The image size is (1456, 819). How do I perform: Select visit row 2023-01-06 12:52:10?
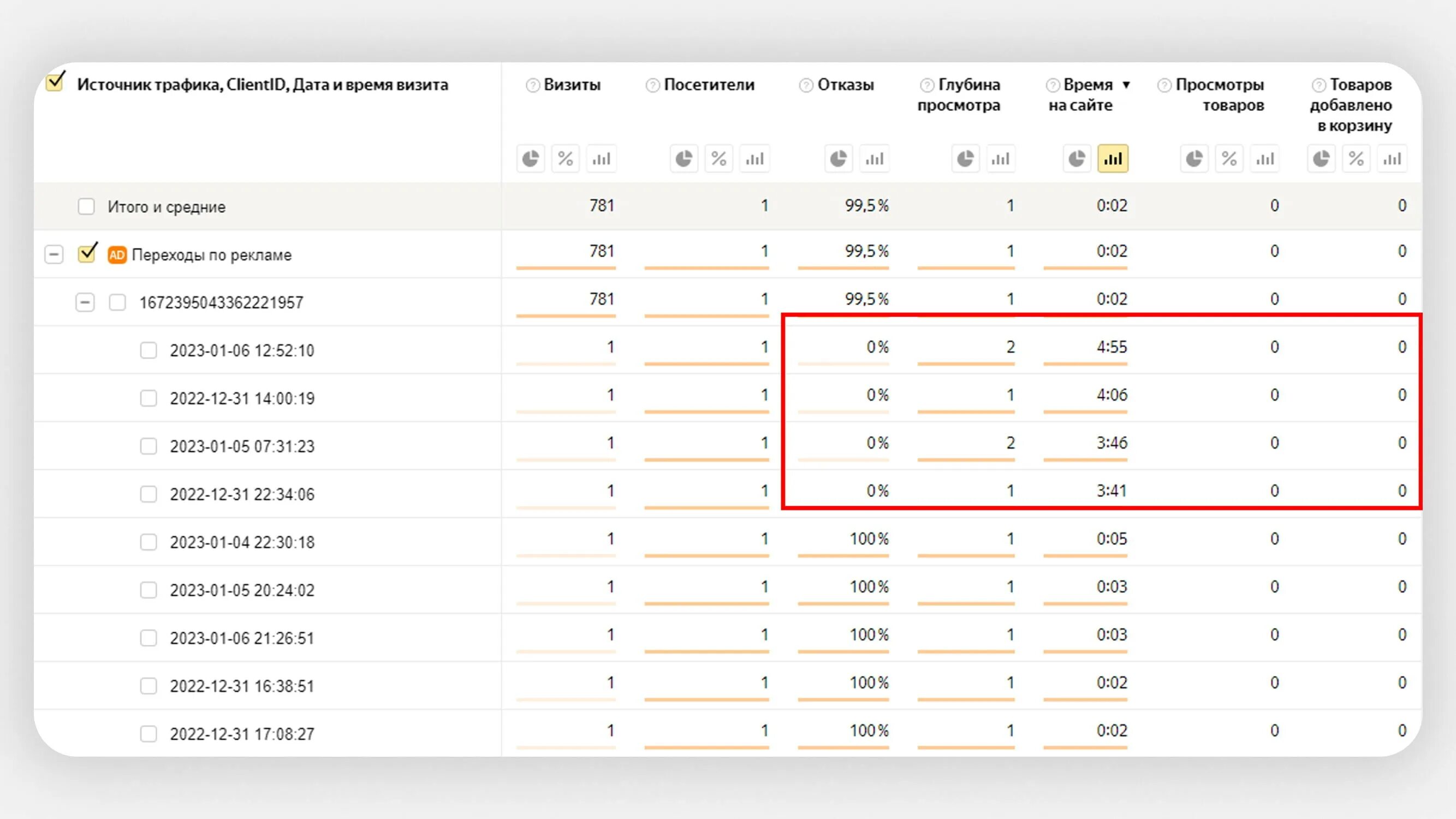click(242, 351)
